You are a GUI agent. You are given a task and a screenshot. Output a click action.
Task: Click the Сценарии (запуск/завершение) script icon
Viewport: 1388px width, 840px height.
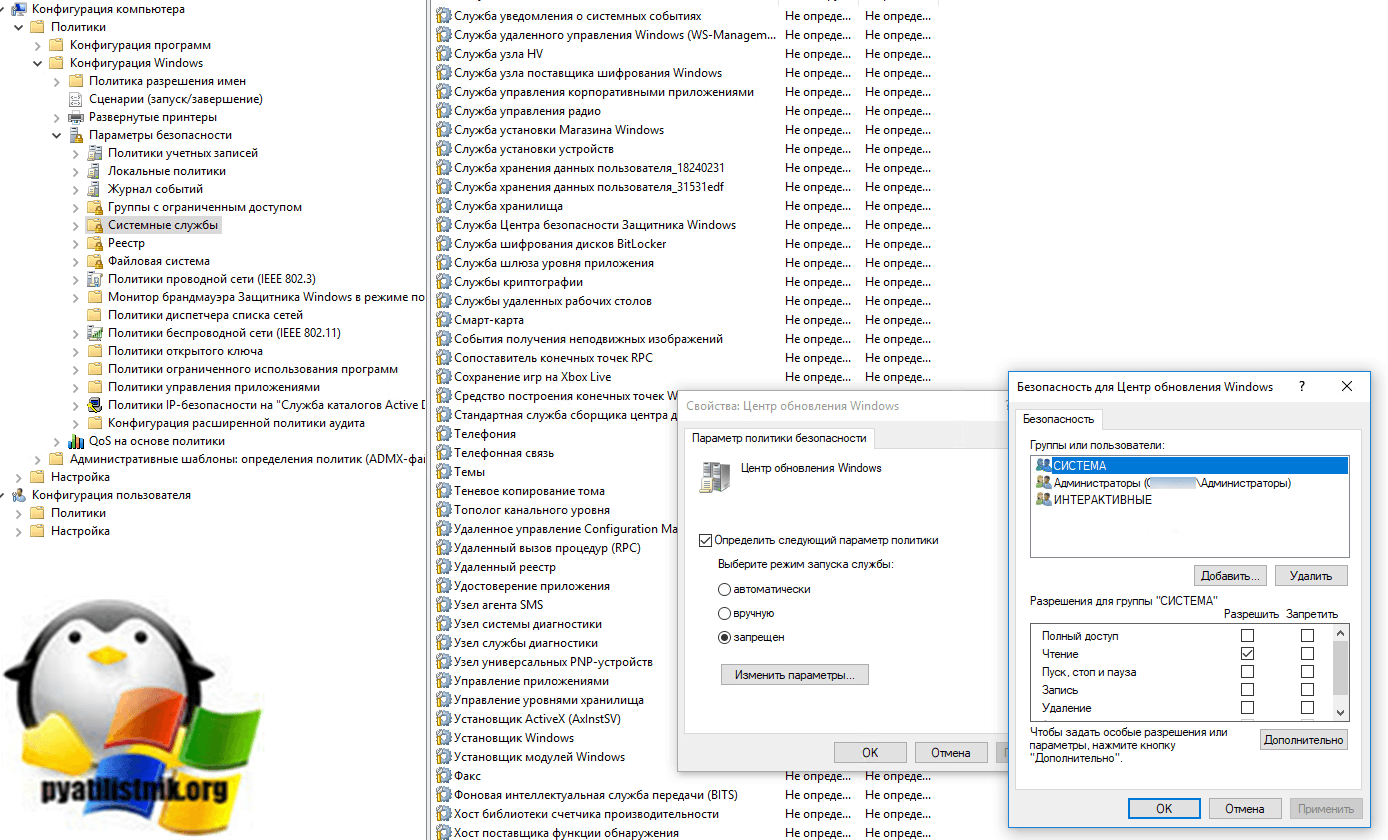point(76,99)
